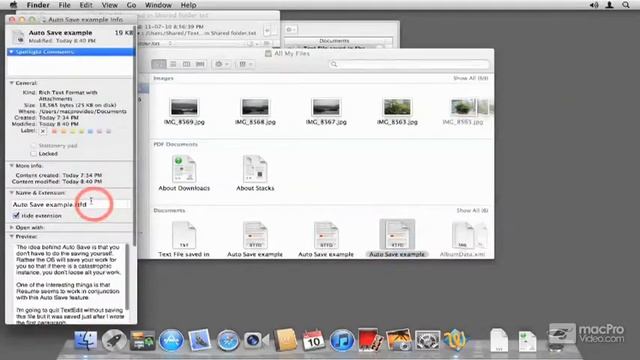Collapse the Spotlight Comments section
Screen dimensions: 640x360
11,52
